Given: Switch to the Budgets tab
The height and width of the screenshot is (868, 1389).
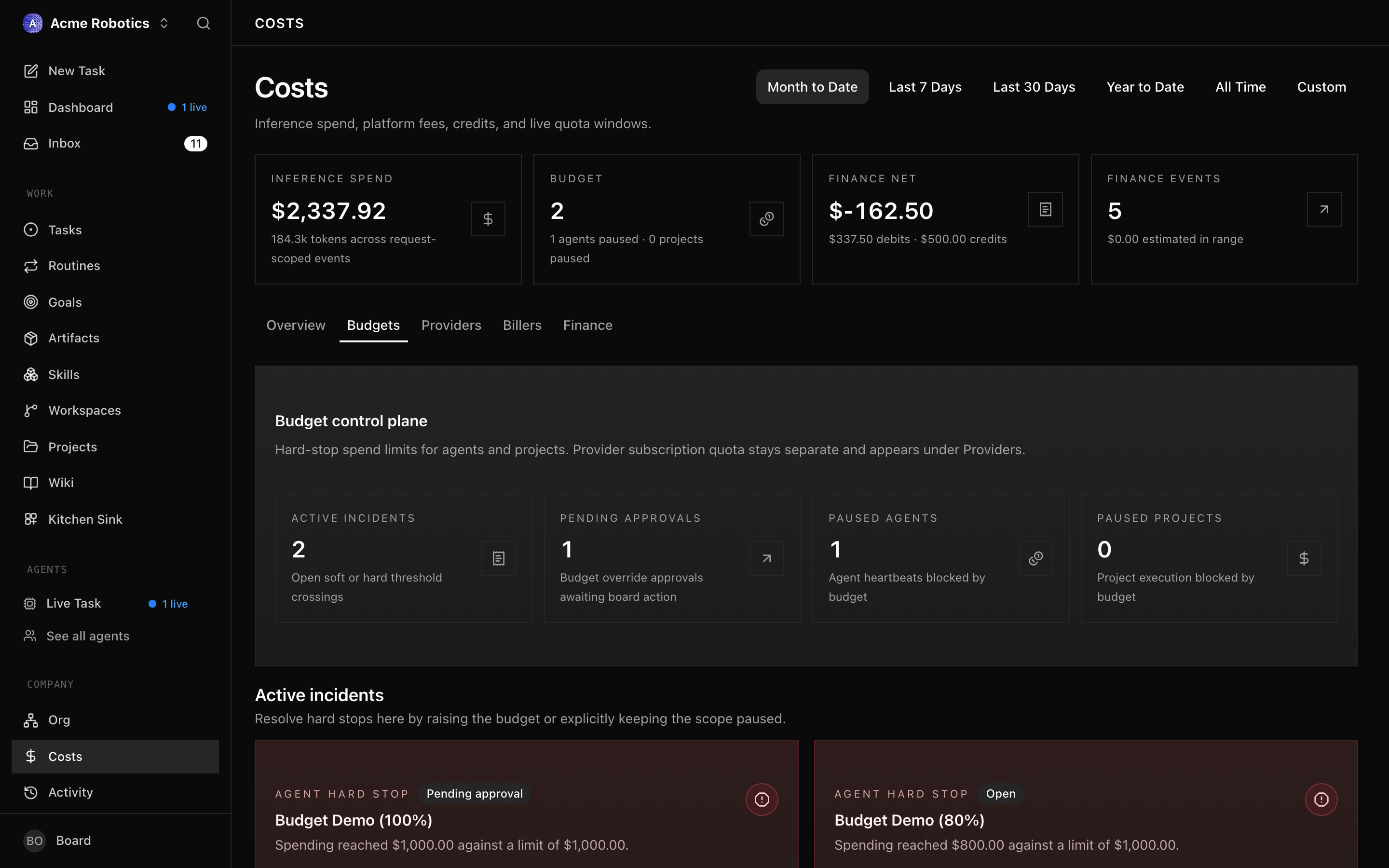Looking at the screenshot, I should (374, 325).
